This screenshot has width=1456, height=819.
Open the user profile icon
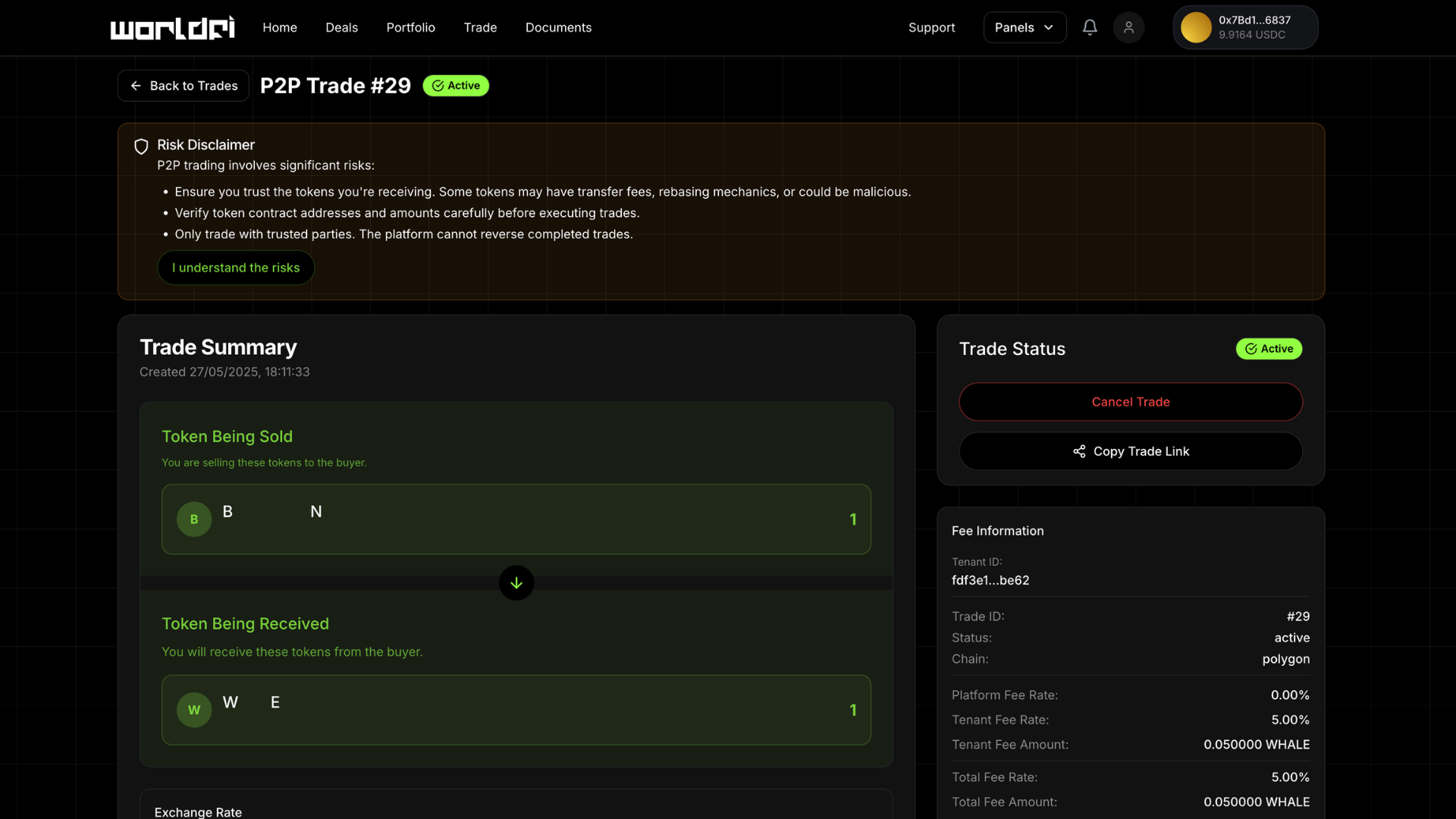(x=1128, y=27)
